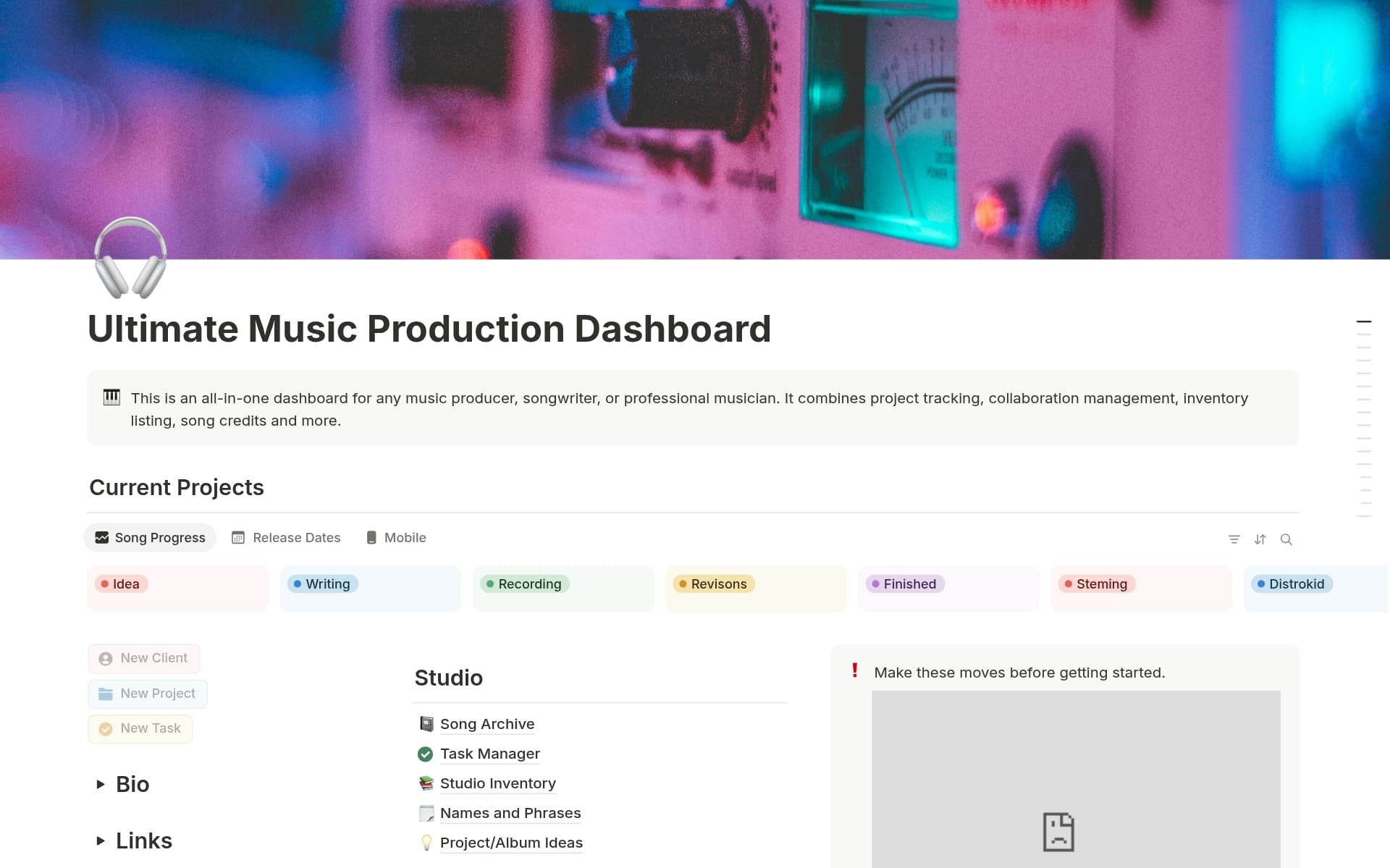
Task: Open the Studio Inventory page link
Action: click(x=497, y=783)
